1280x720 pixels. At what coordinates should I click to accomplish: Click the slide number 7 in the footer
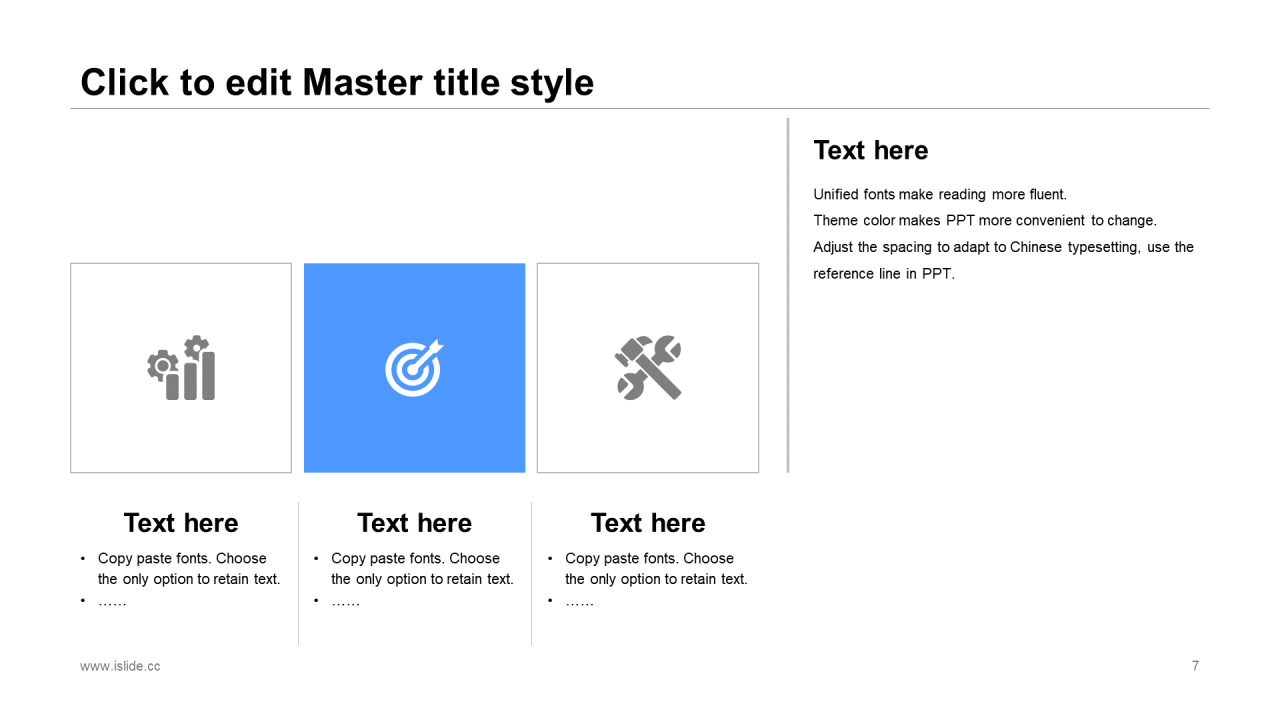[x=1195, y=666]
